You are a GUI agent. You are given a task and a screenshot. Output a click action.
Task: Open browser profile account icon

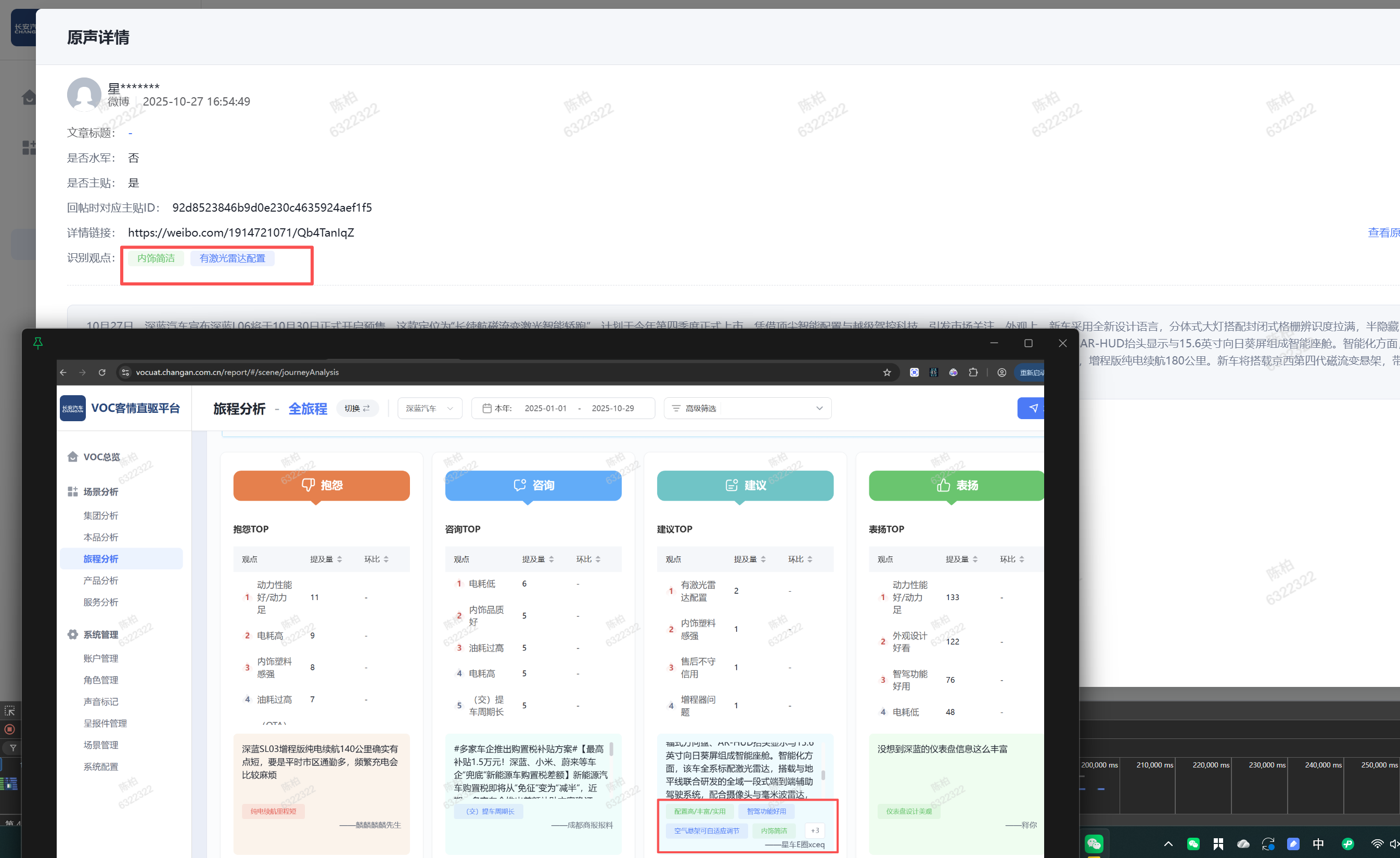[x=1001, y=372]
